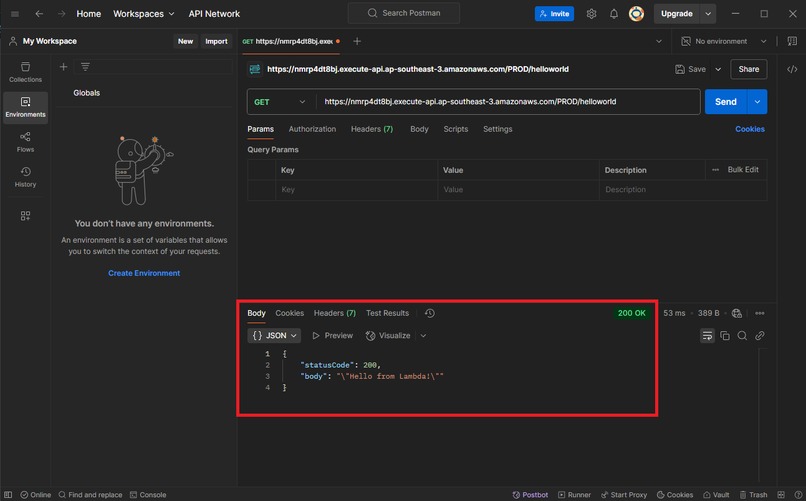This screenshot has width=806, height=501.
Task: Open response Cookies tab
Action: tap(289, 313)
